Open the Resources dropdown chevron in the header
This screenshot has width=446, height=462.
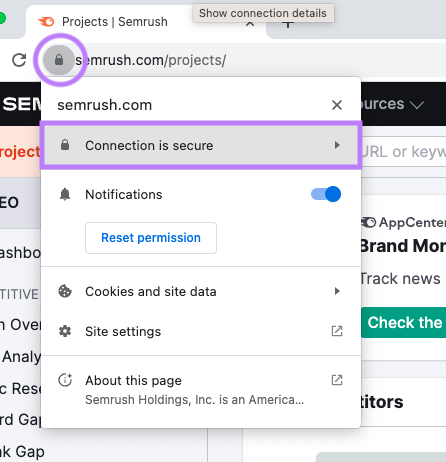pyautogui.click(x=417, y=105)
